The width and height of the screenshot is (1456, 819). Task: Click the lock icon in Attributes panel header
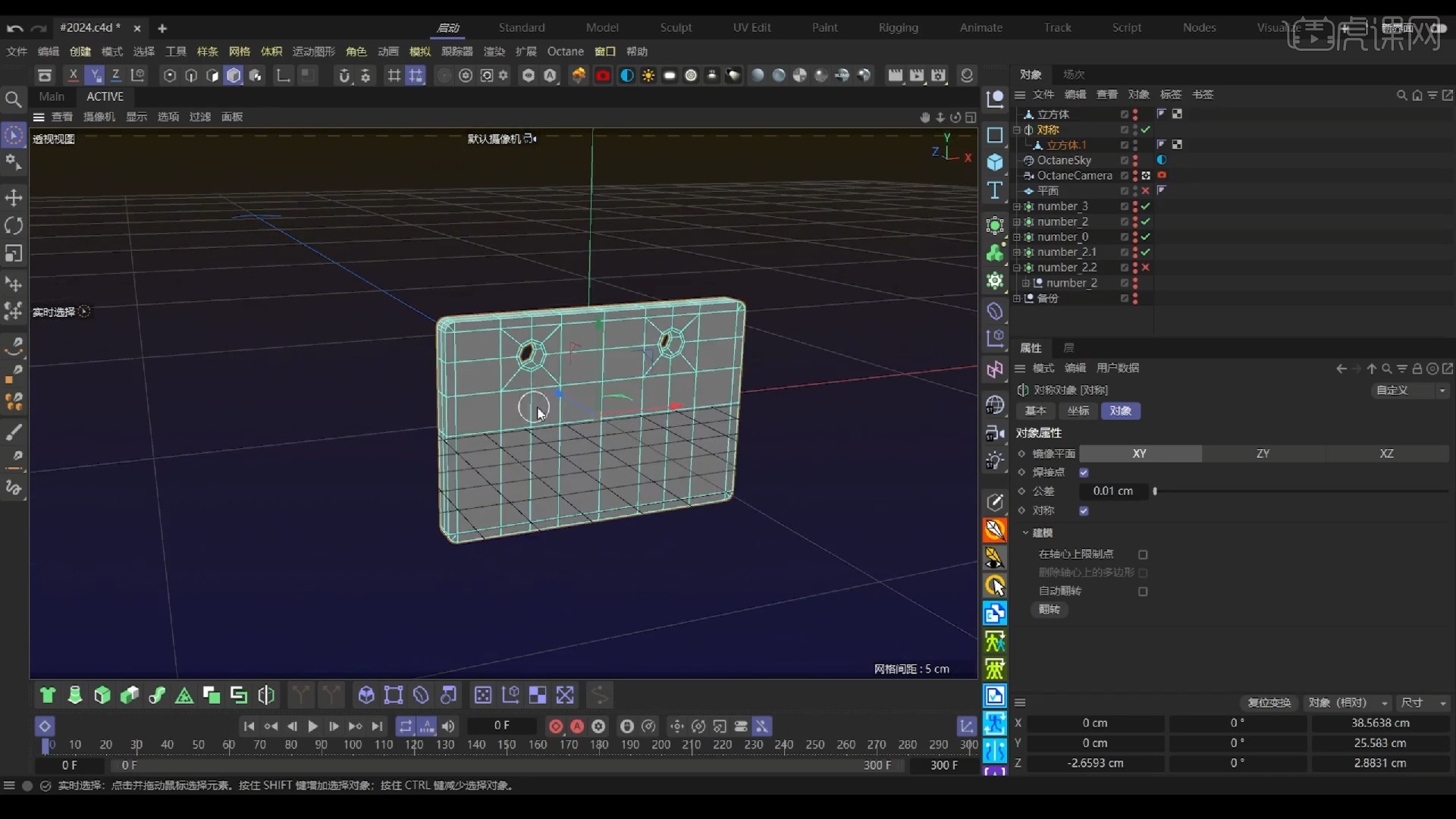pyautogui.click(x=1417, y=369)
